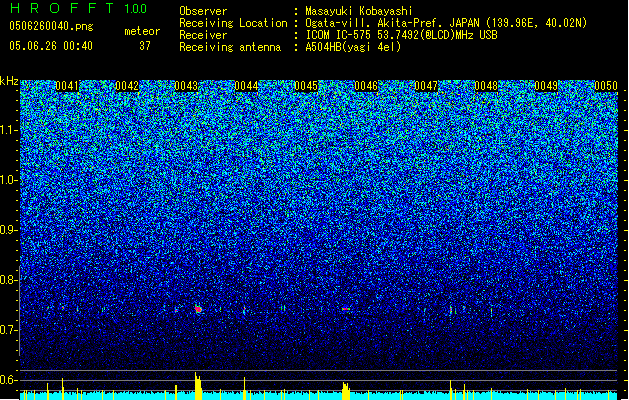Screen dimensions: 629x400
Task: Click the 1.0 frequency axis label
Action: click(9, 180)
